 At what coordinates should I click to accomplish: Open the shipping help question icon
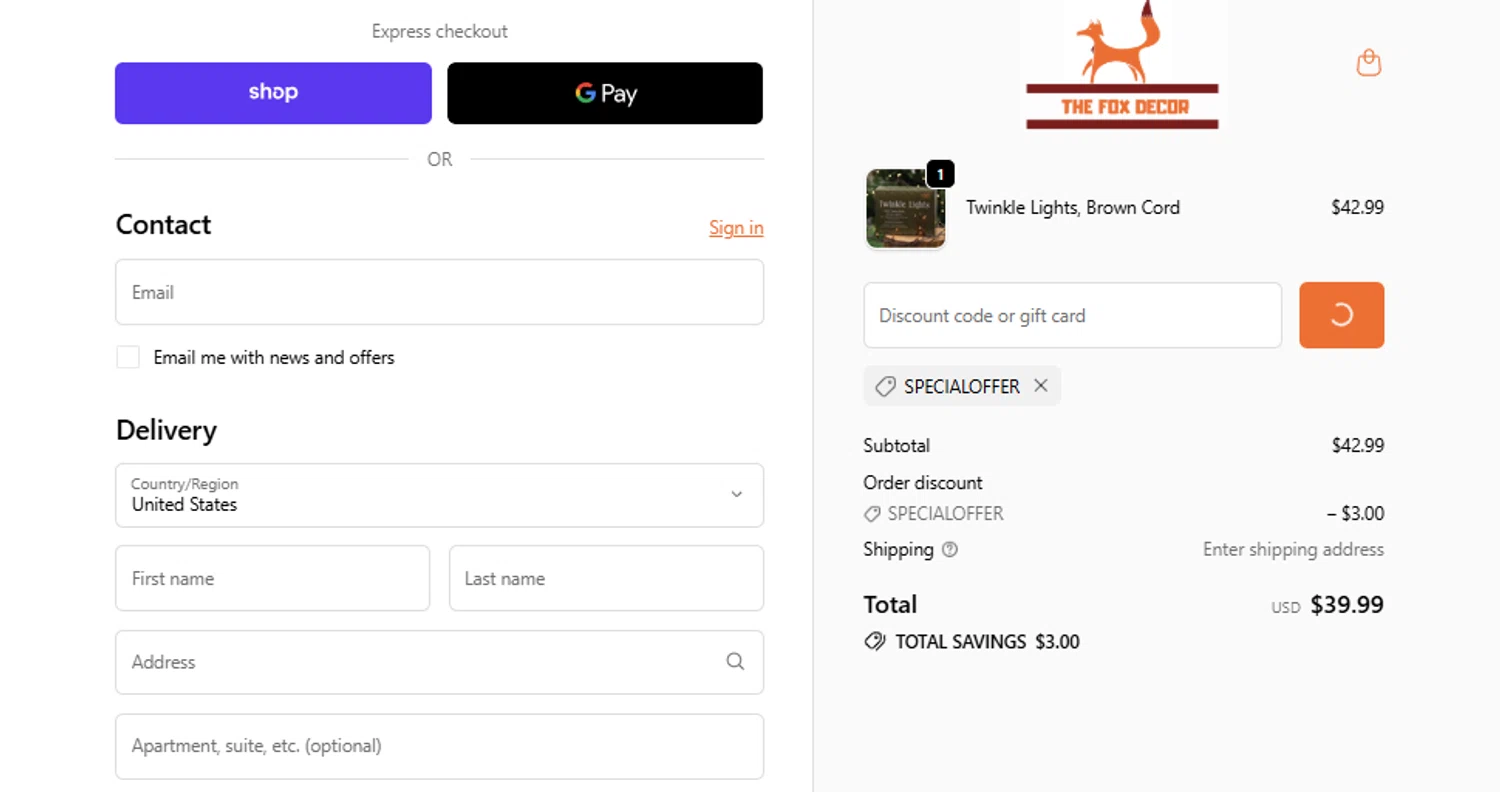[950, 549]
